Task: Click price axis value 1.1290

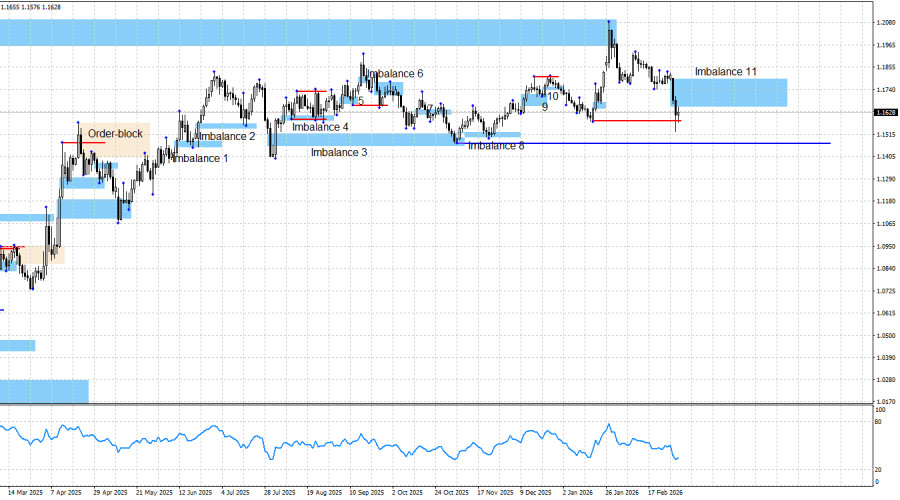Action: click(886, 179)
